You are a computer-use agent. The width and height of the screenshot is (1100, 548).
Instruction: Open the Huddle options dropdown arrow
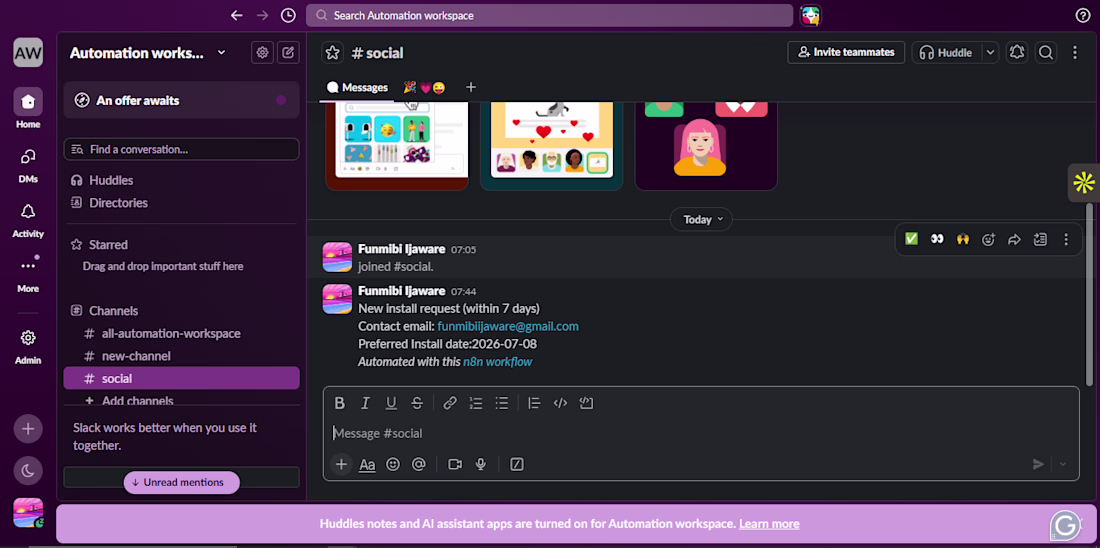pyautogui.click(x=990, y=53)
